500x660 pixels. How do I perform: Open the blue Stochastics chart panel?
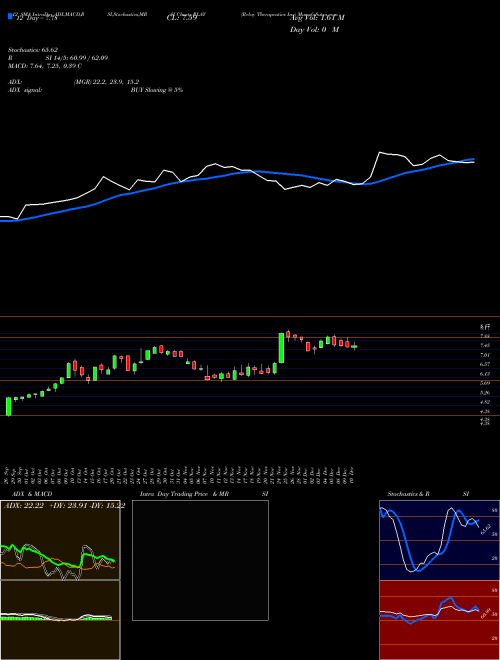pos(439,540)
